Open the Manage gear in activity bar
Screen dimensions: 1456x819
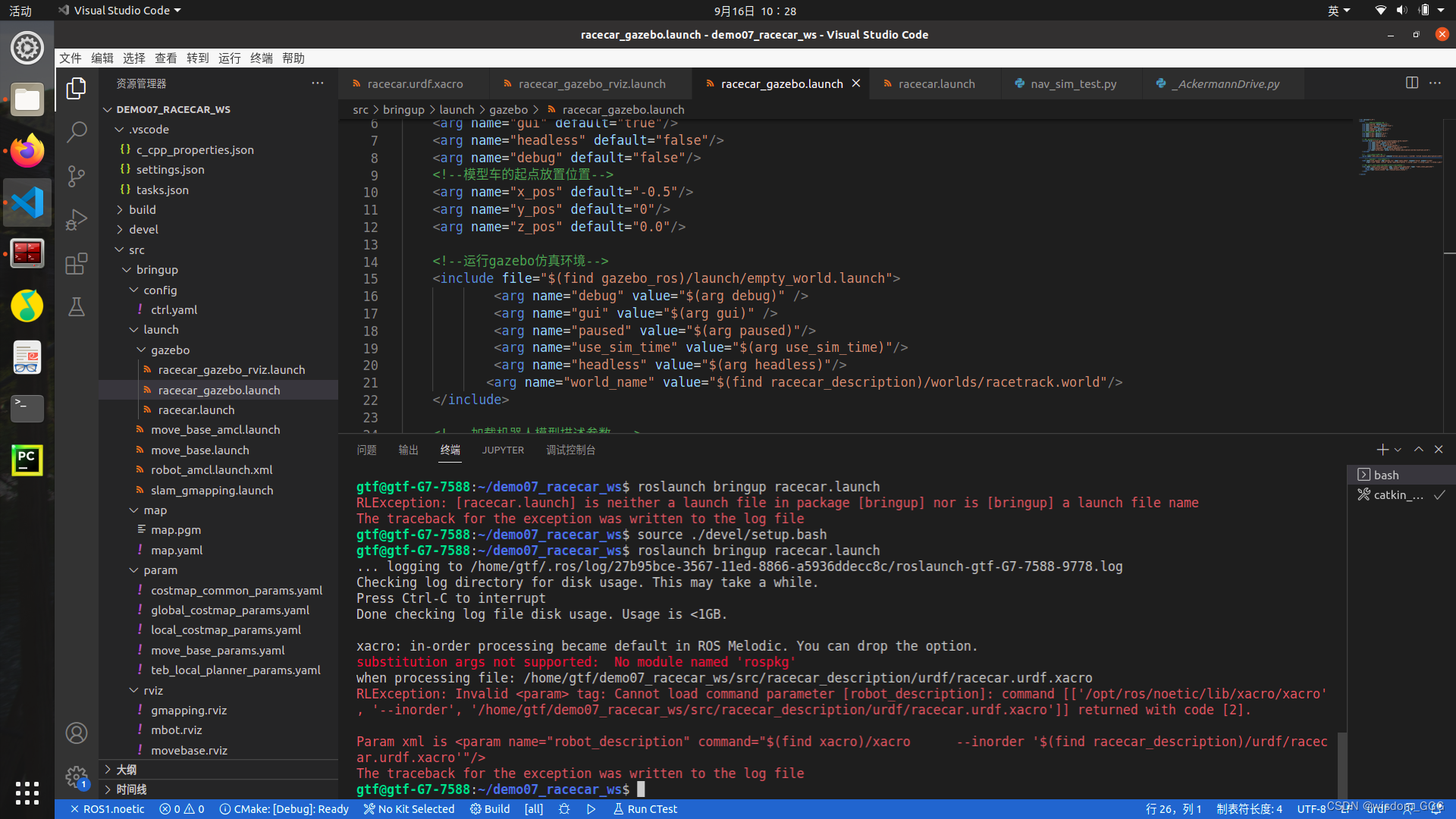[77, 776]
